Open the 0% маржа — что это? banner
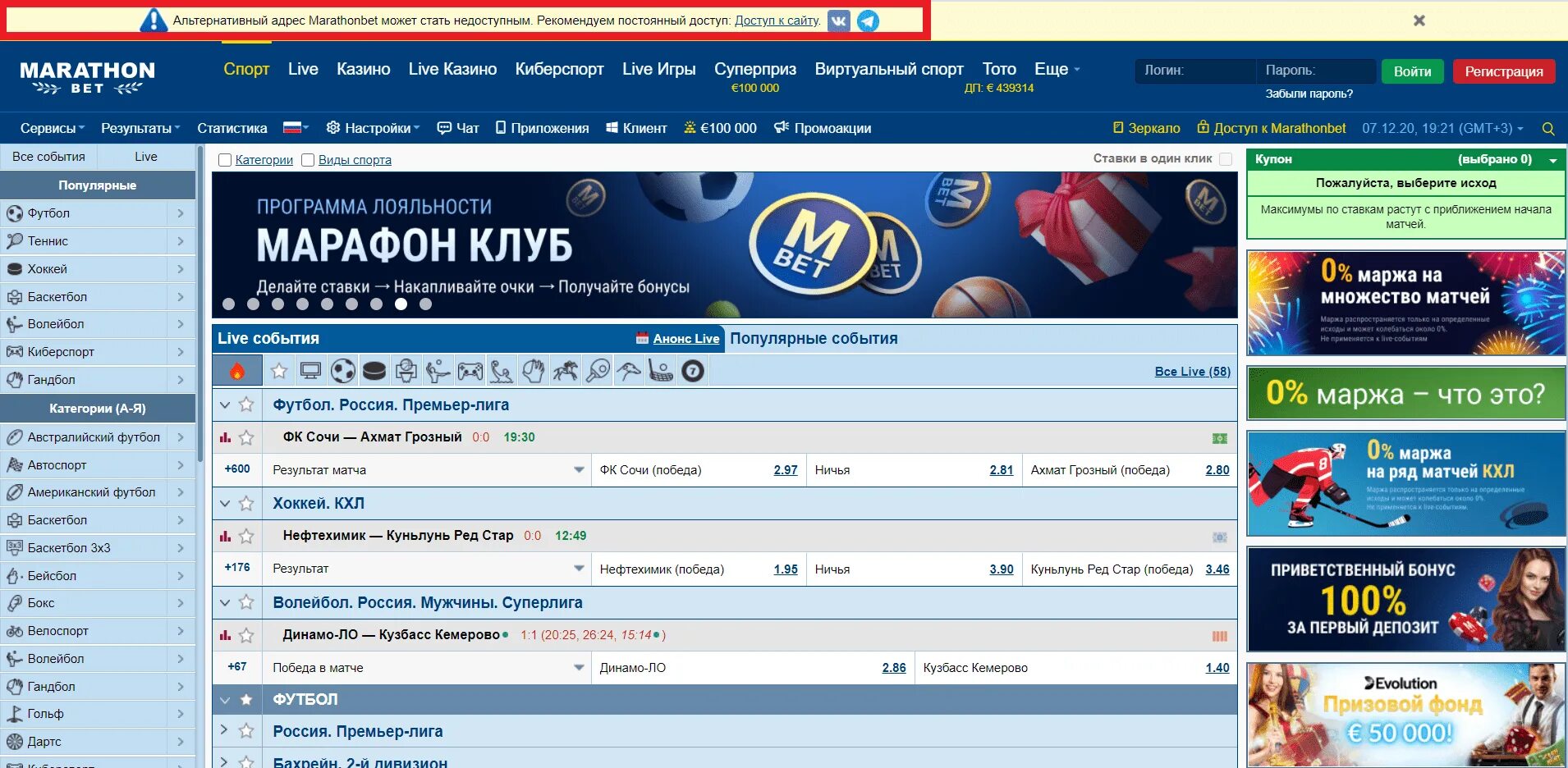 (x=1406, y=394)
